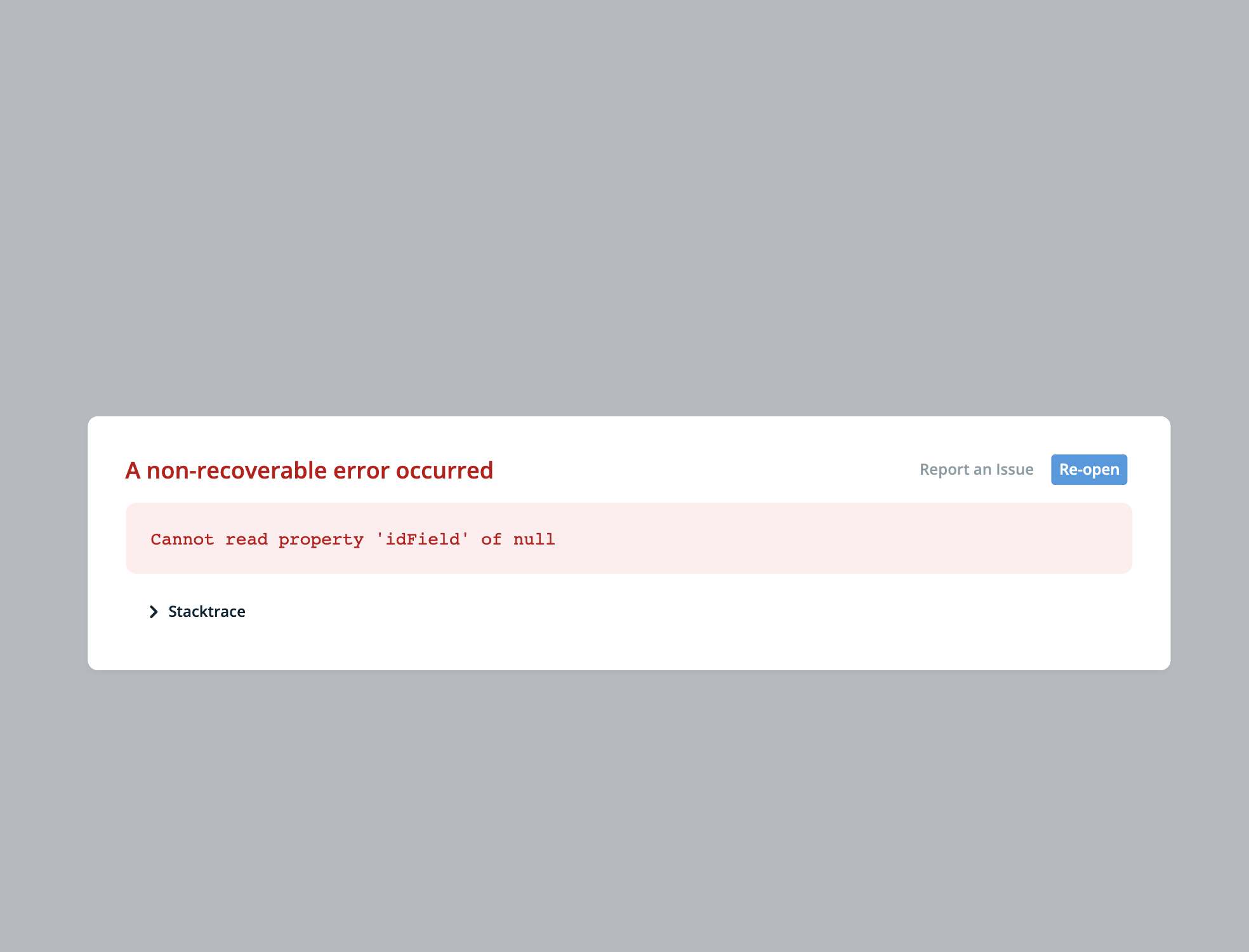Click the right-pointing arrow beside Stacktrace text
This screenshot has width=1249, height=952.
tap(154, 611)
